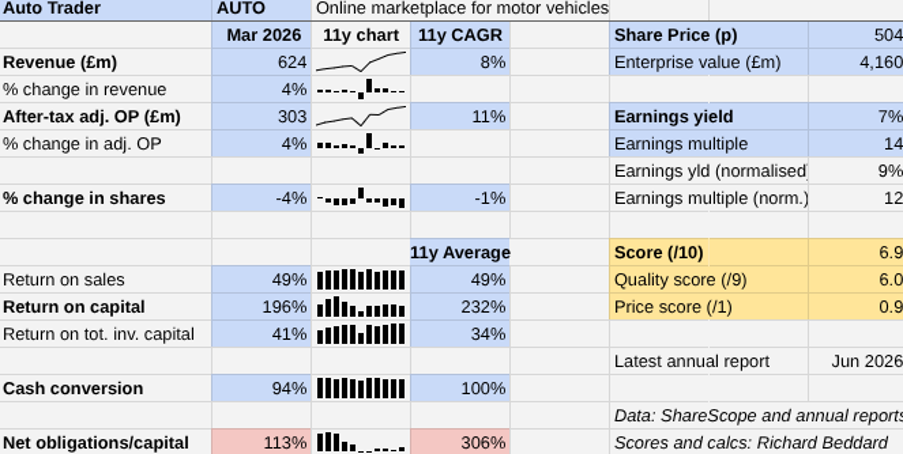904x454 pixels.
Task: Select the adj. OP CAGR 11%
Action: point(460,117)
